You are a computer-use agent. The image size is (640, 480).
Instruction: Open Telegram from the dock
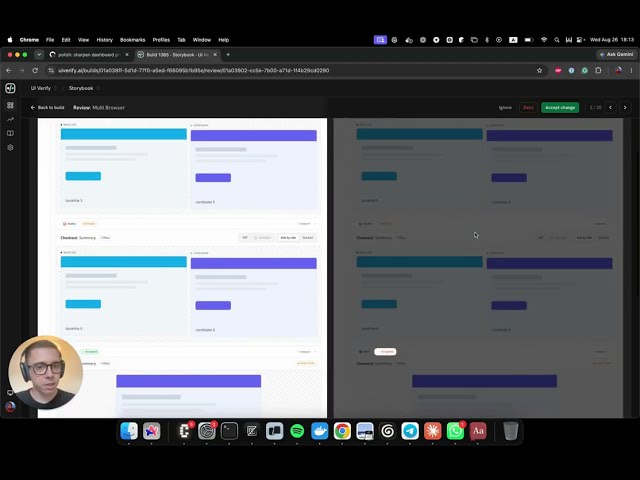[410, 431]
